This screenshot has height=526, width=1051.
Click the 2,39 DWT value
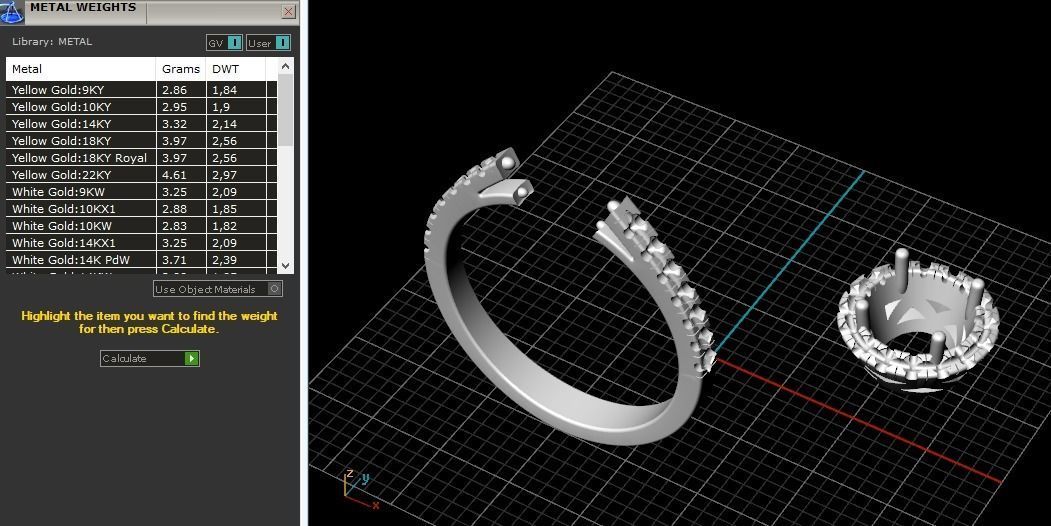[225, 260]
